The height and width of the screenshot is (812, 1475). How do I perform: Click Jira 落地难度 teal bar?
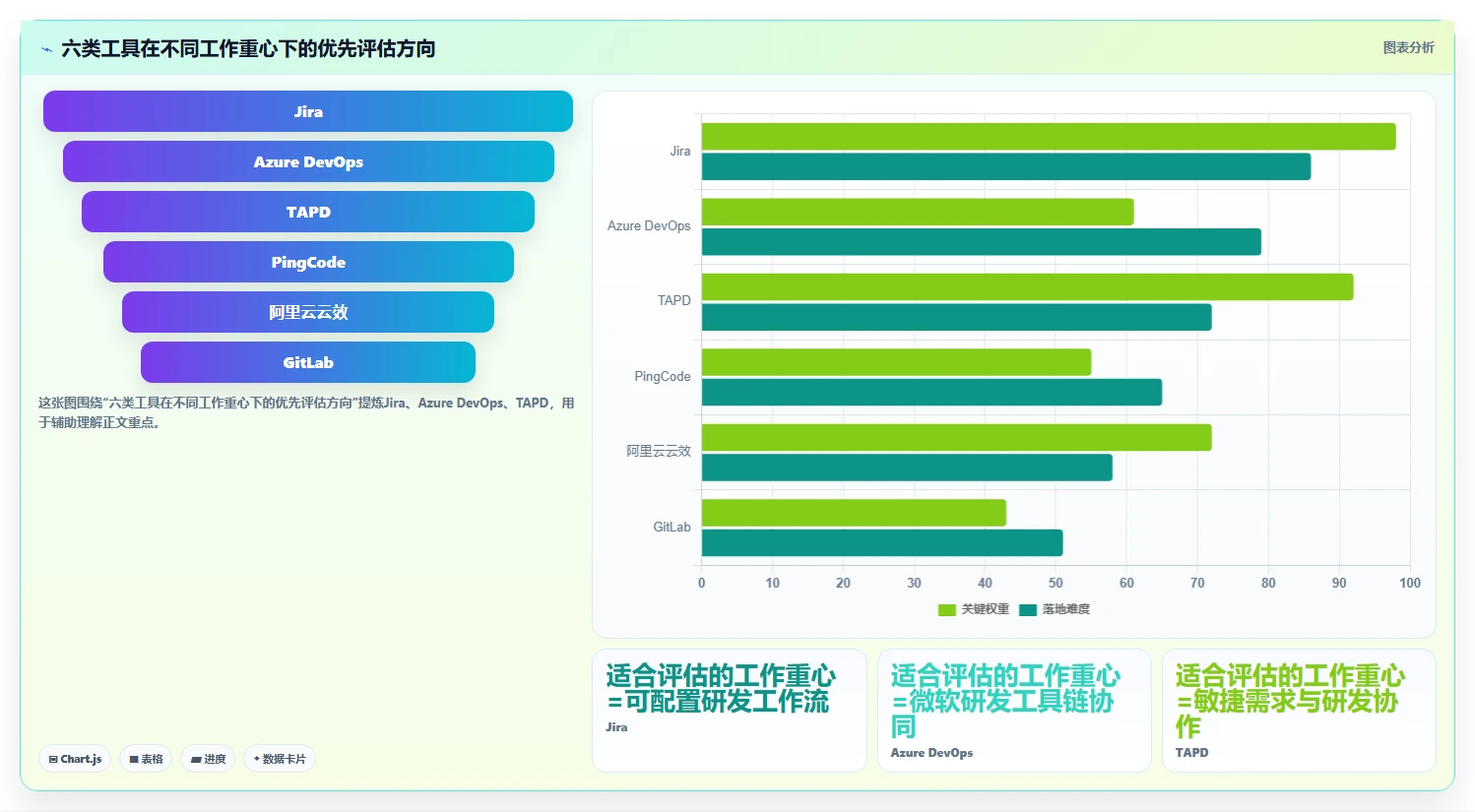(x=1006, y=166)
